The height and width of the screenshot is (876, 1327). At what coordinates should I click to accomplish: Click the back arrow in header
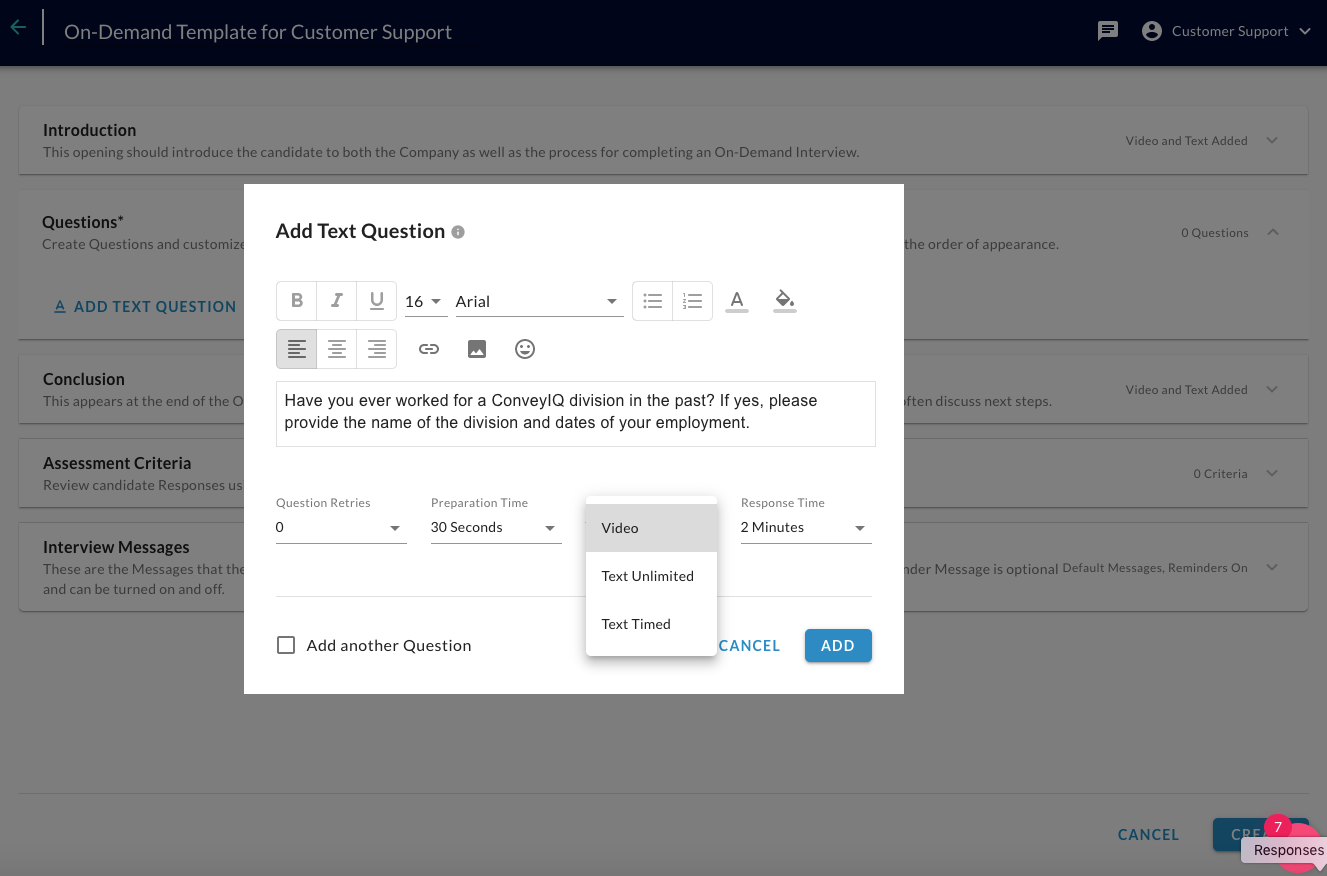[18, 28]
